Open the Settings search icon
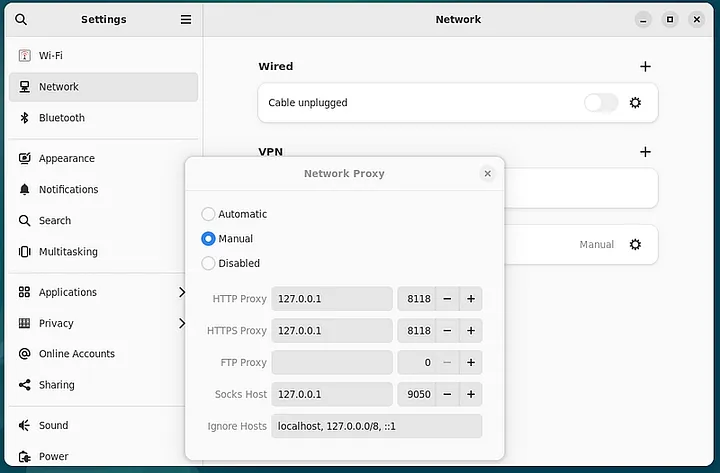Viewport: 720px width, 473px height. [x=21, y=19]
